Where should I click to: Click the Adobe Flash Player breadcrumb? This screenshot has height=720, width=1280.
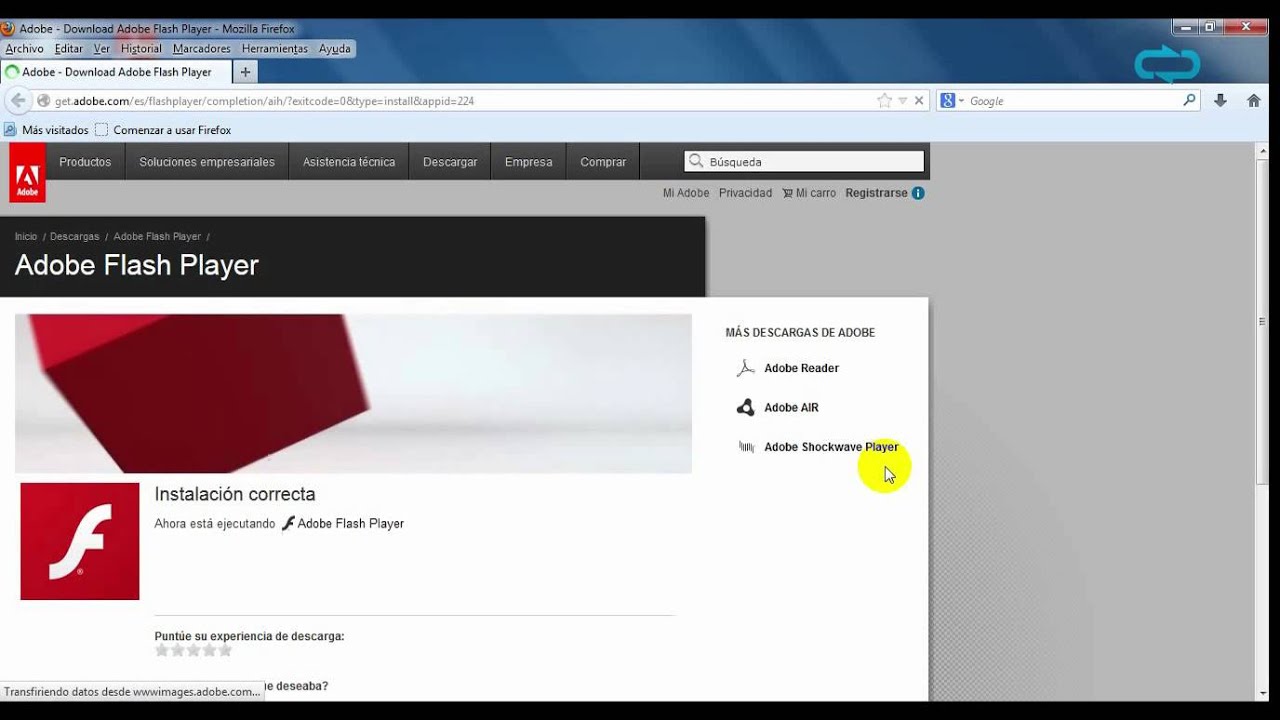click(x=157, y=237)
